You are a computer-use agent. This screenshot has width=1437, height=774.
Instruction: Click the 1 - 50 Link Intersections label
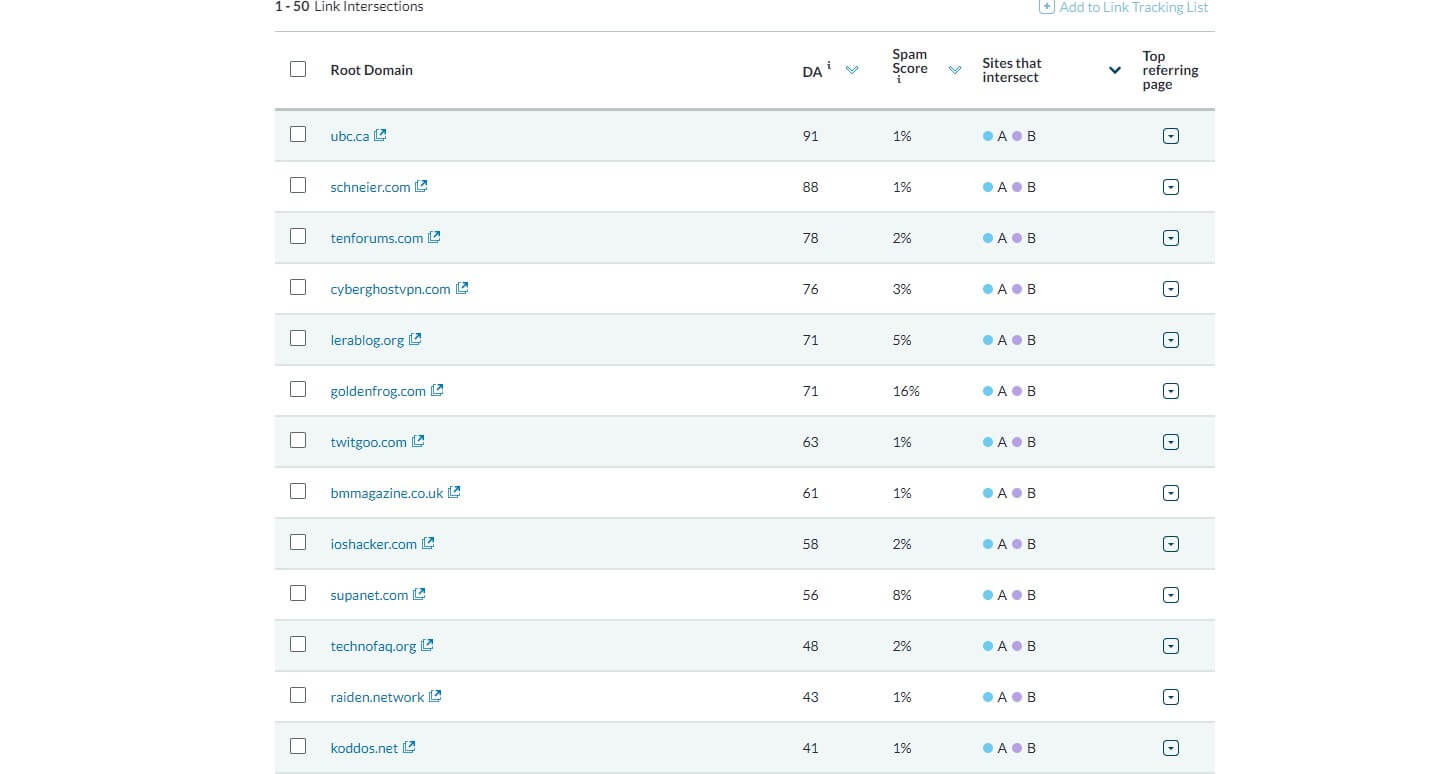tap(349, 7)
